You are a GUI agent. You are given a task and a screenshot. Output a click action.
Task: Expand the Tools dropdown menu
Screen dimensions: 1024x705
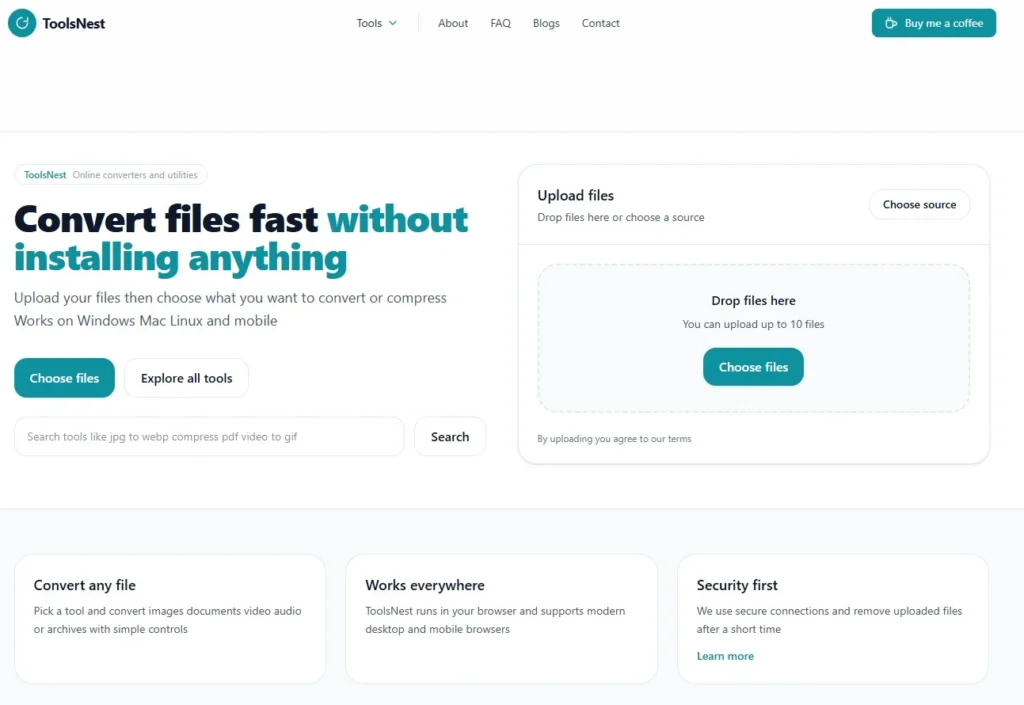coord(376,23)
